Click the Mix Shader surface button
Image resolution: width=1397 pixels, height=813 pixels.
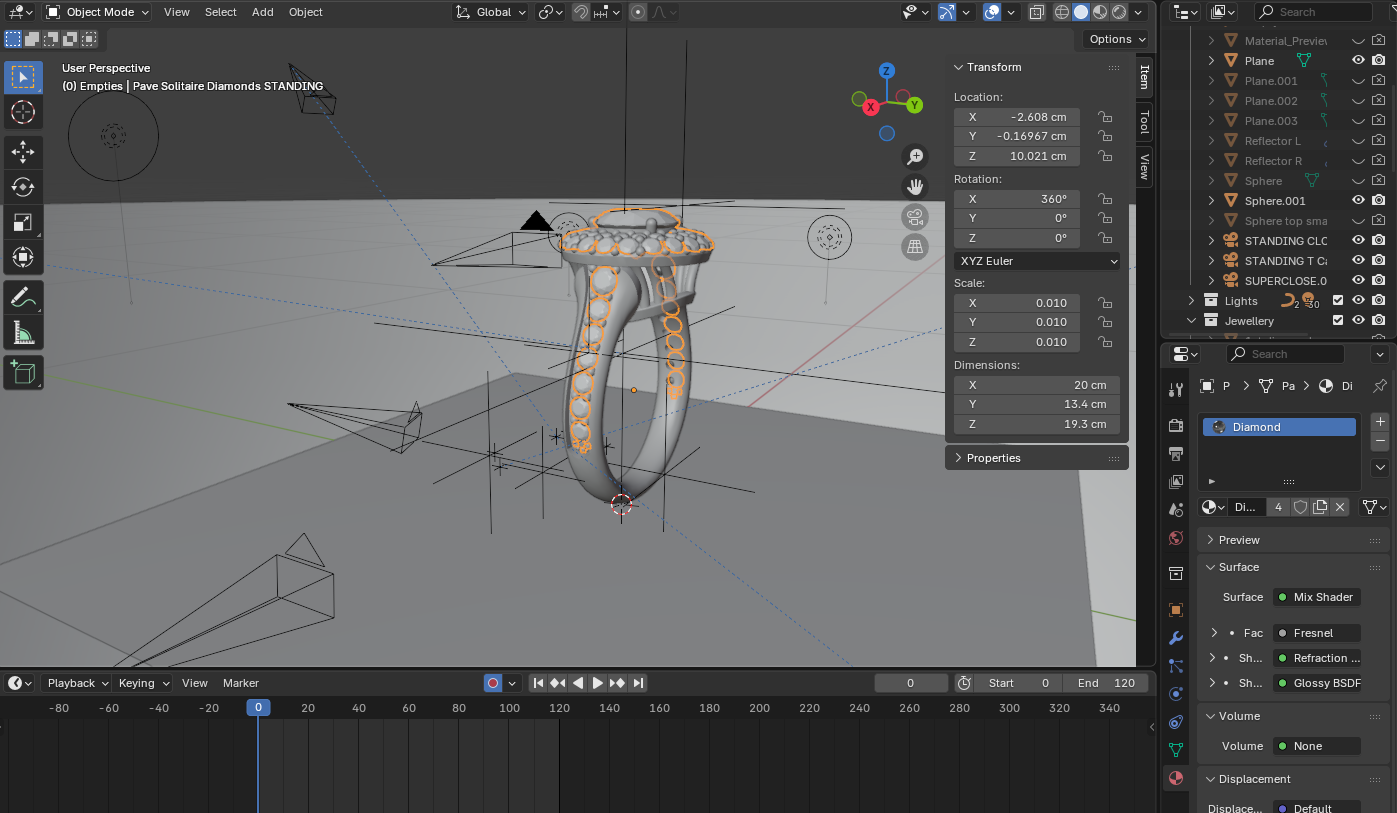(x=1316, y=597)
